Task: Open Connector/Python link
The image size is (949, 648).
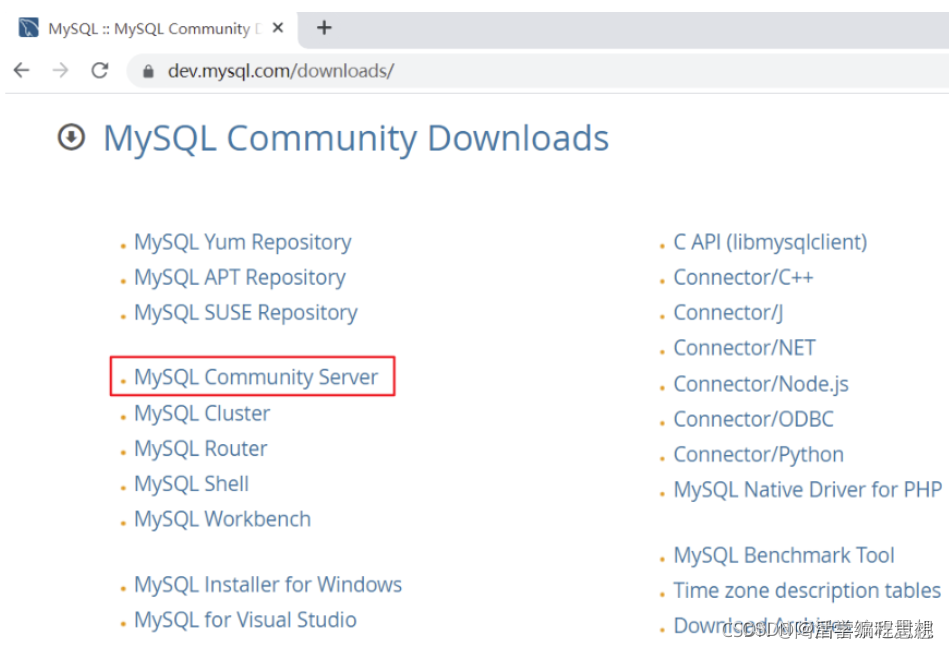Action: tap(758, 454)
